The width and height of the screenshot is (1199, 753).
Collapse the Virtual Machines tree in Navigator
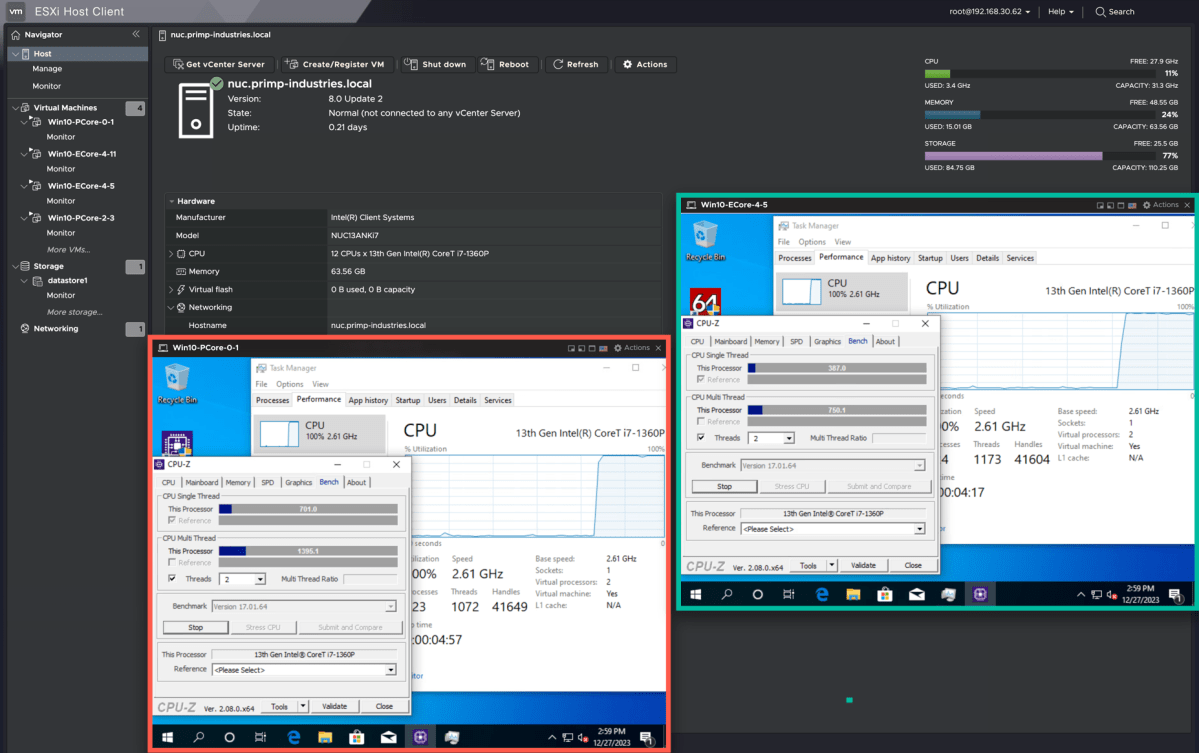click(15, 108)
